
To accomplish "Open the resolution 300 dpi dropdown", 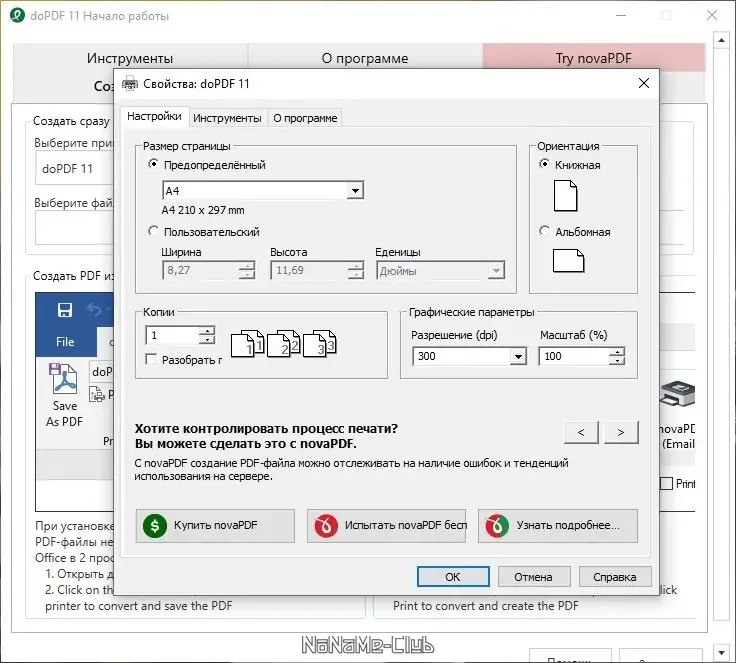I will click(x=518, y=357).
